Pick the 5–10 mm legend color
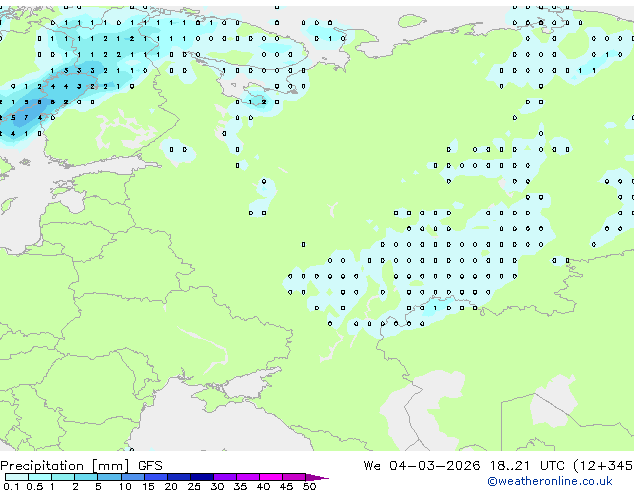Viewport: 634px width, 490px height. tap(109, 477)
